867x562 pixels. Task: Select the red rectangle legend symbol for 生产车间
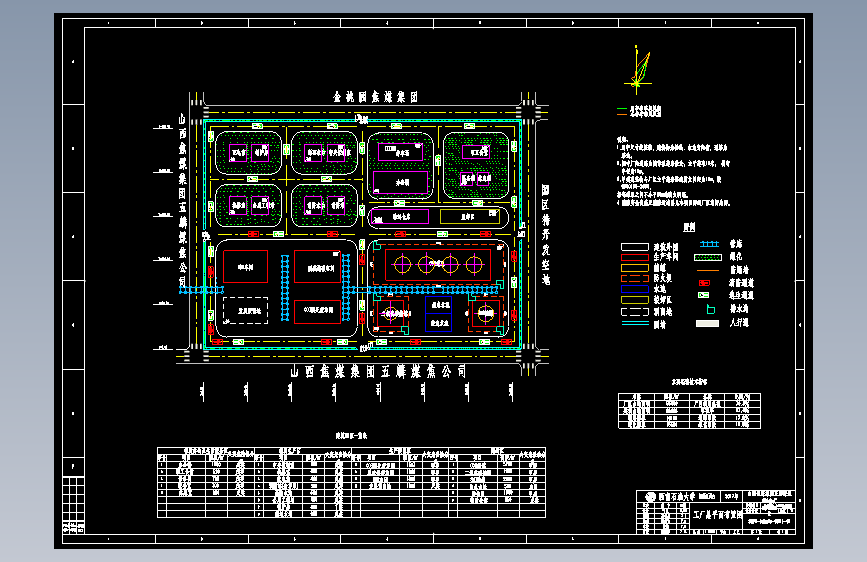635,257
